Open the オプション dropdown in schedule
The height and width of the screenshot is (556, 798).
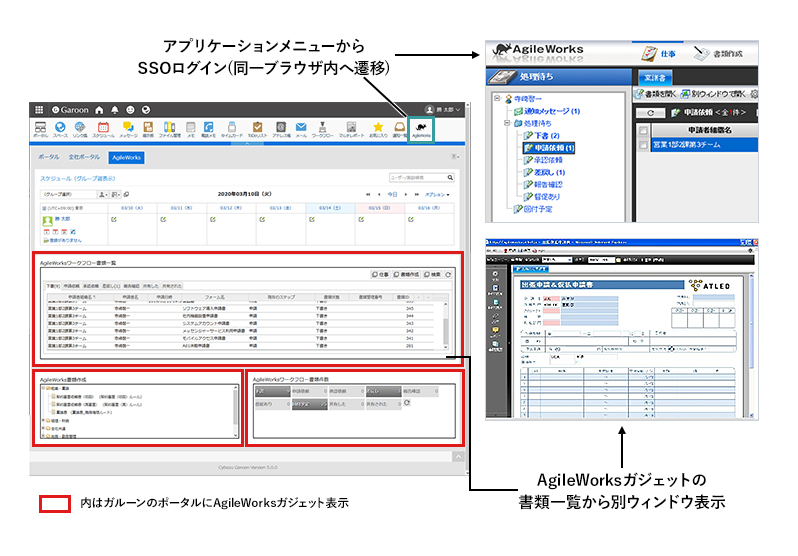(437, 194)
